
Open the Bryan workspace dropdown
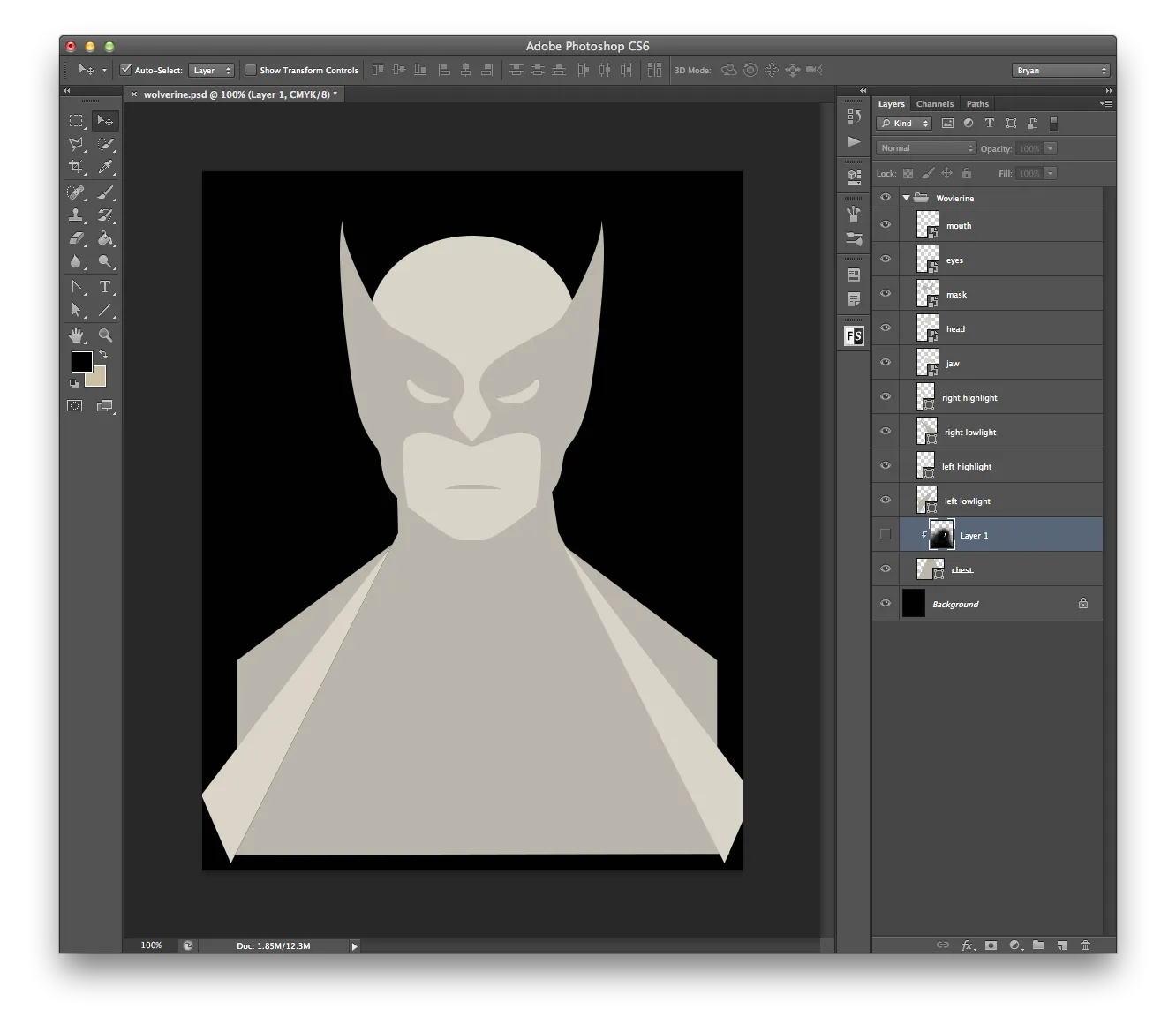(1060, 71)
